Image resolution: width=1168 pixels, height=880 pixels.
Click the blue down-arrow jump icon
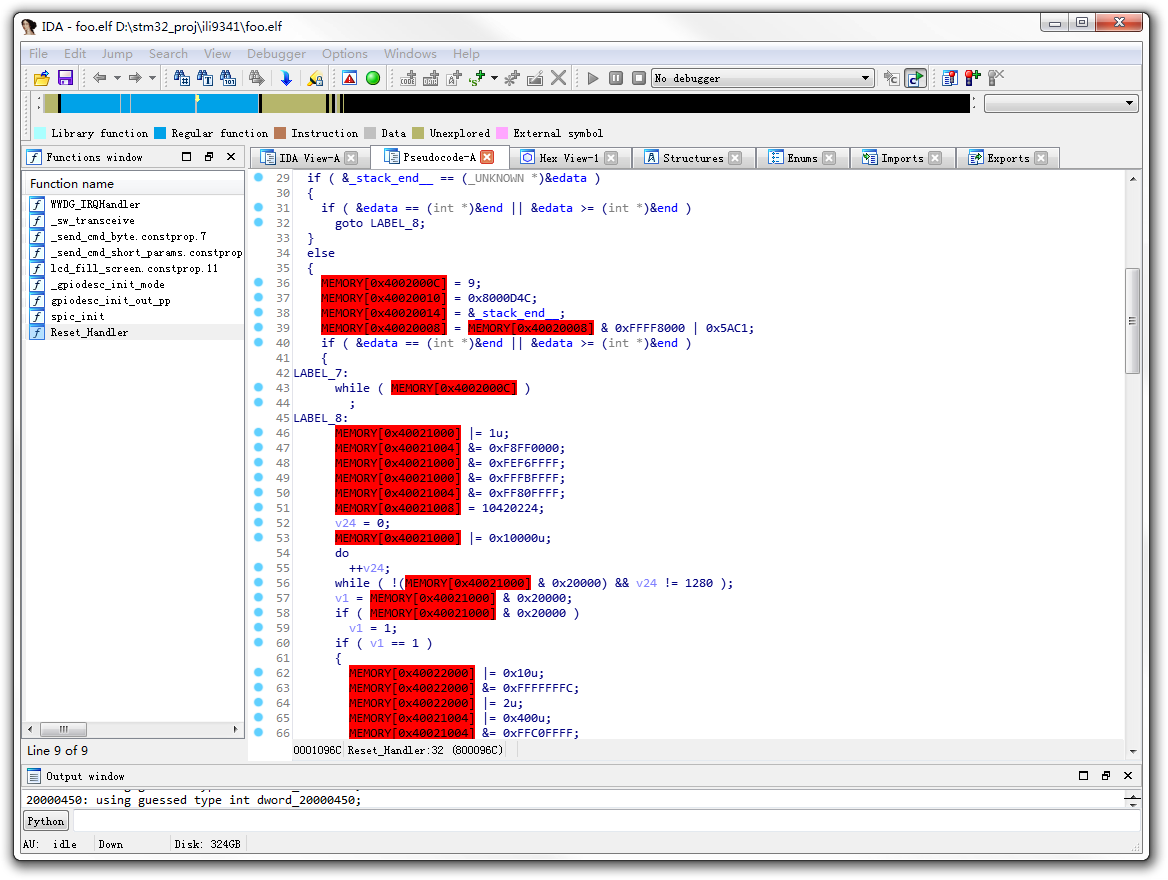(x=286, y=78)
